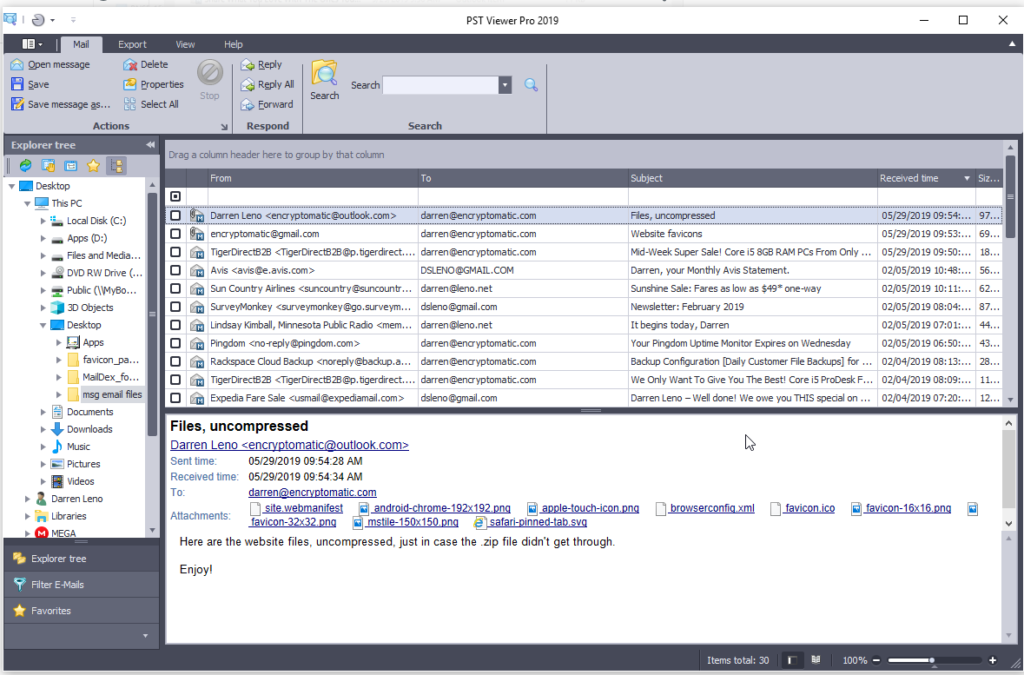Open the android-chrome-192x192.png attachment

click(441, 508)
